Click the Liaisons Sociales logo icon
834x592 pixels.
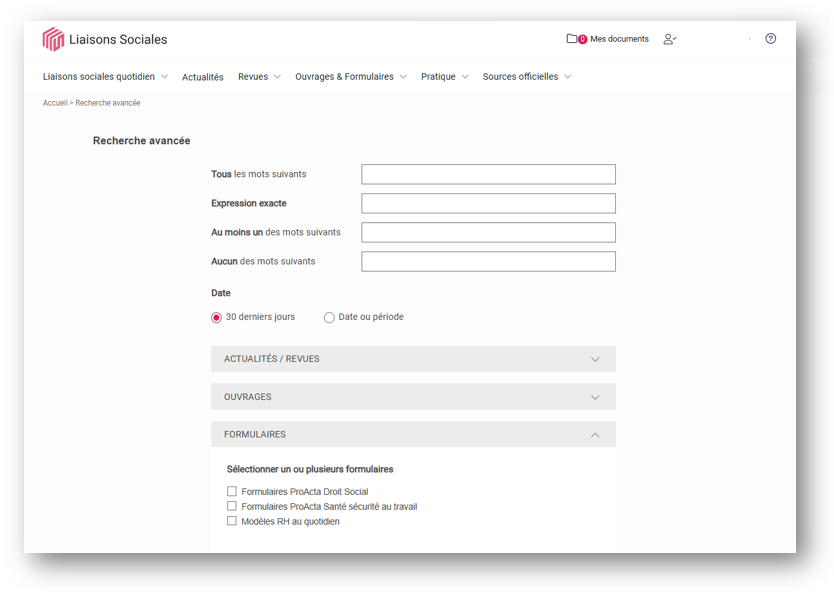pos(53,39)
